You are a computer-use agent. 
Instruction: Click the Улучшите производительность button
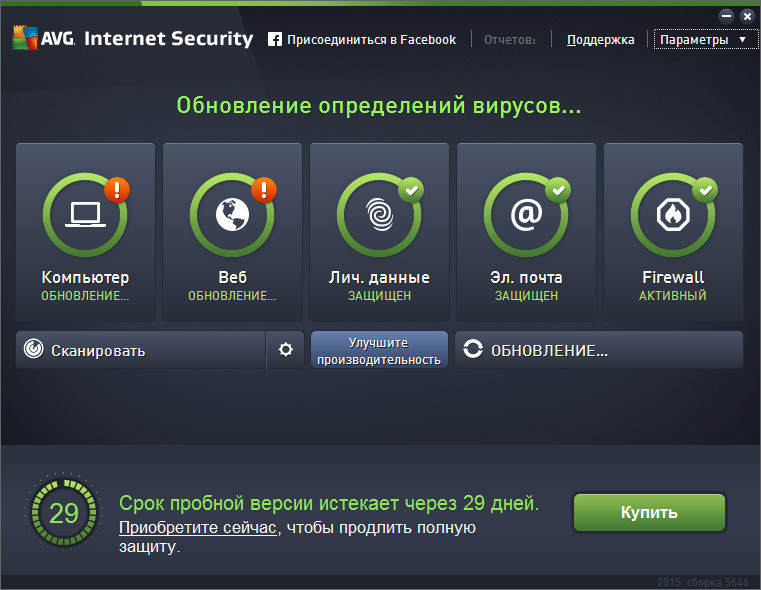pos(380,350)
